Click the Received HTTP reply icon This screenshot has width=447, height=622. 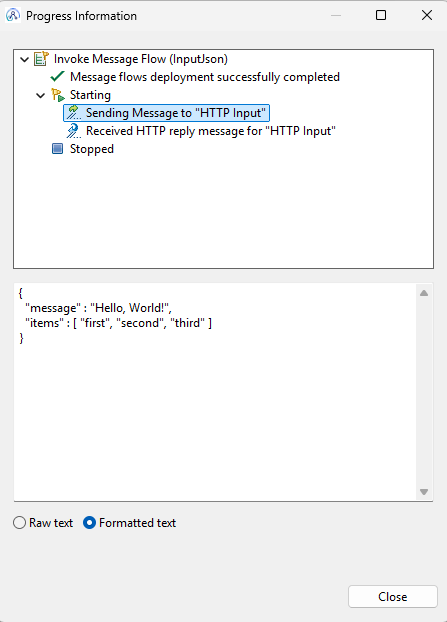coord(73,131)
